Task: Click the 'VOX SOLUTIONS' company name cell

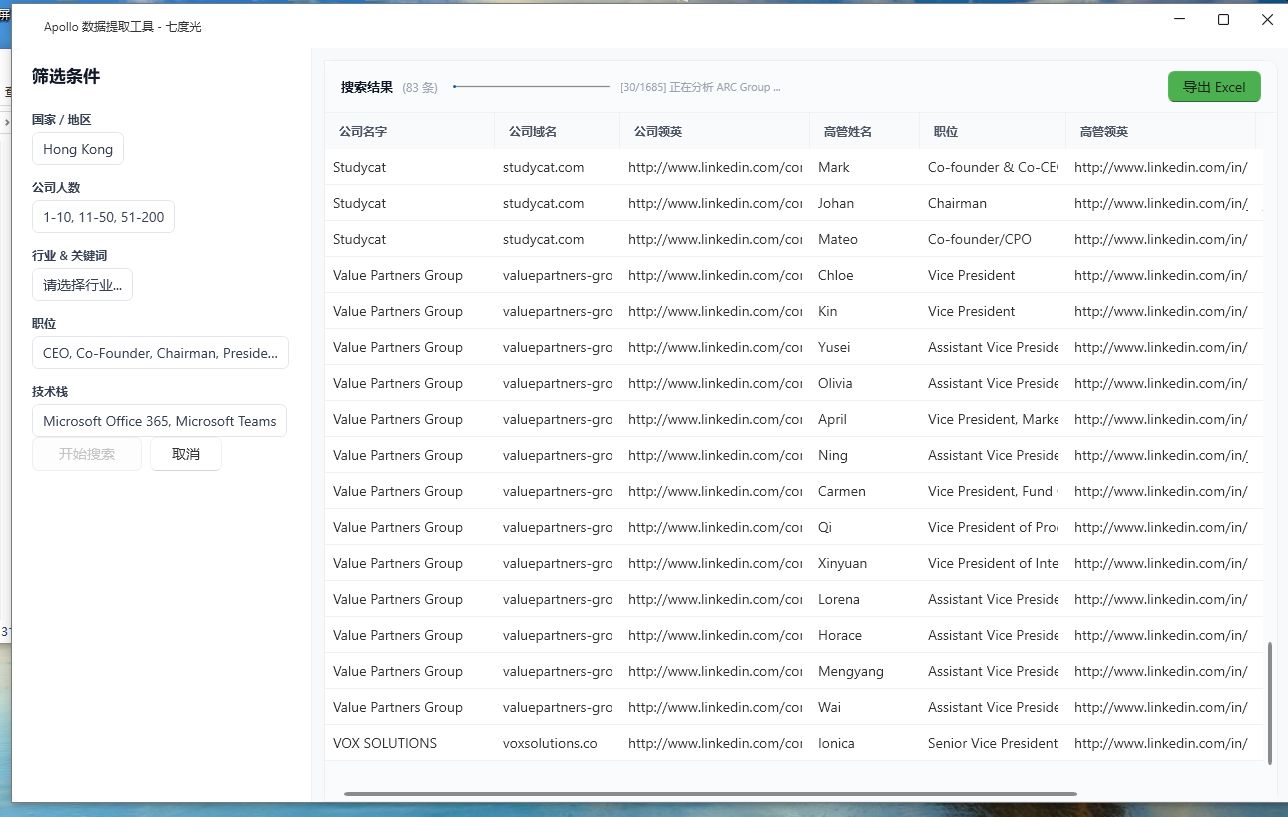Action: [x=410, y=743]
